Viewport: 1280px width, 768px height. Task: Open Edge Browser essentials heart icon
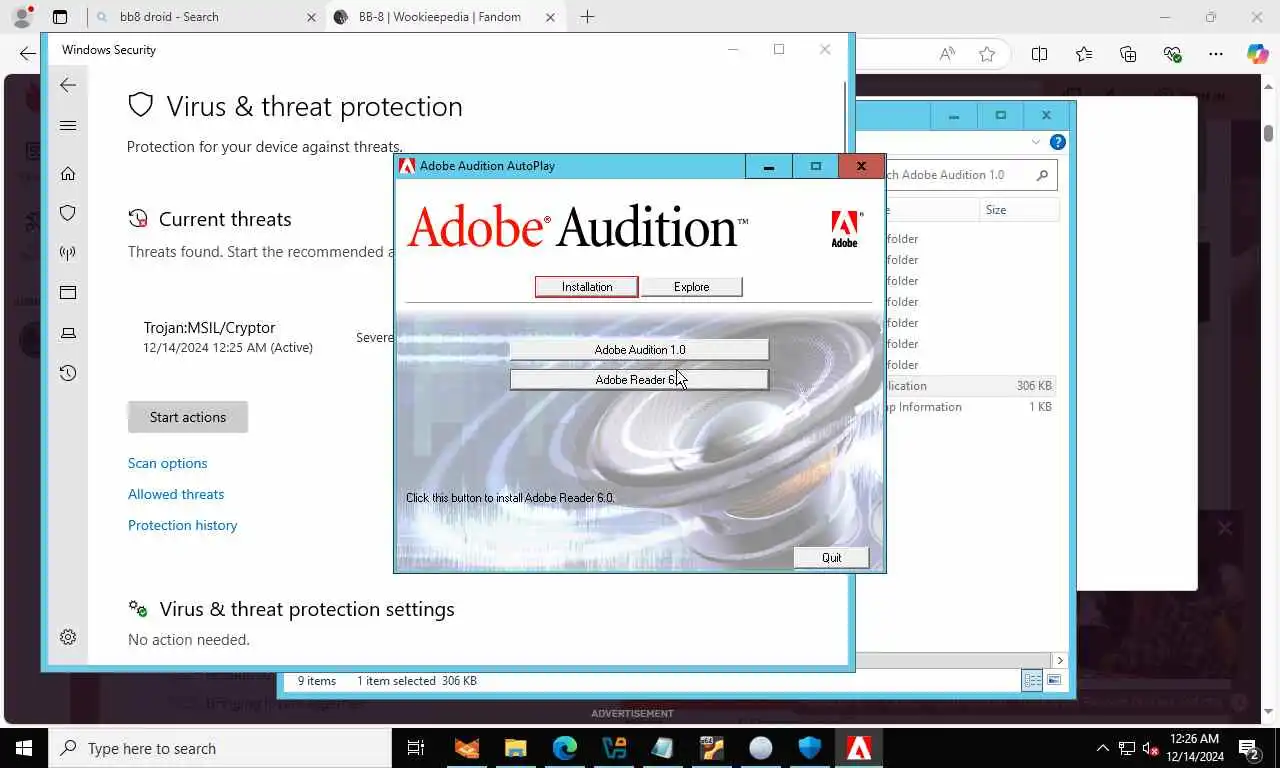coord(1172,54)
